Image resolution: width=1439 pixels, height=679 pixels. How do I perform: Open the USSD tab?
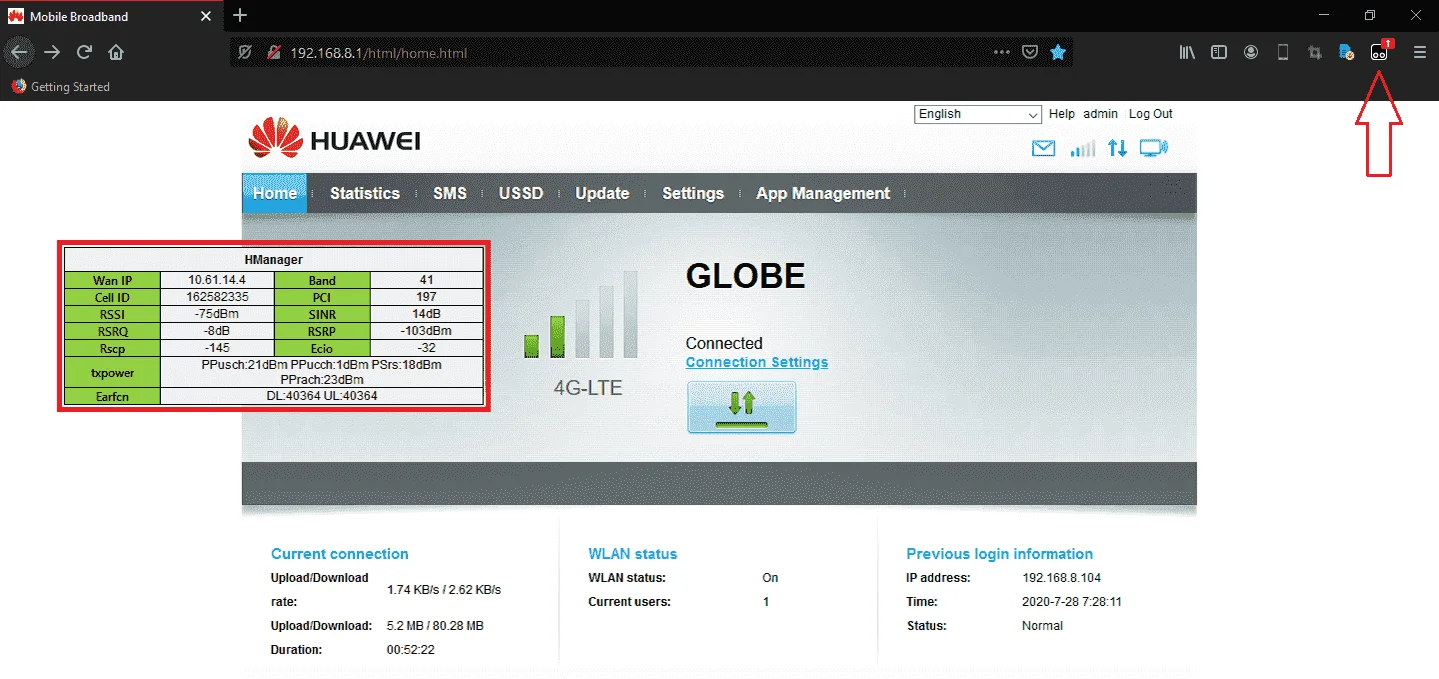coord(521,193)
